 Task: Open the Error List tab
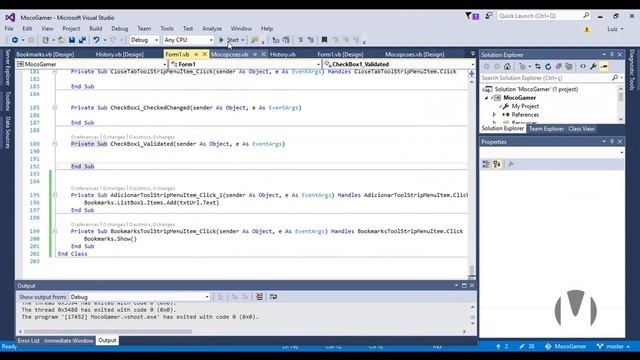pyautogui.click(x=29, y=340)
